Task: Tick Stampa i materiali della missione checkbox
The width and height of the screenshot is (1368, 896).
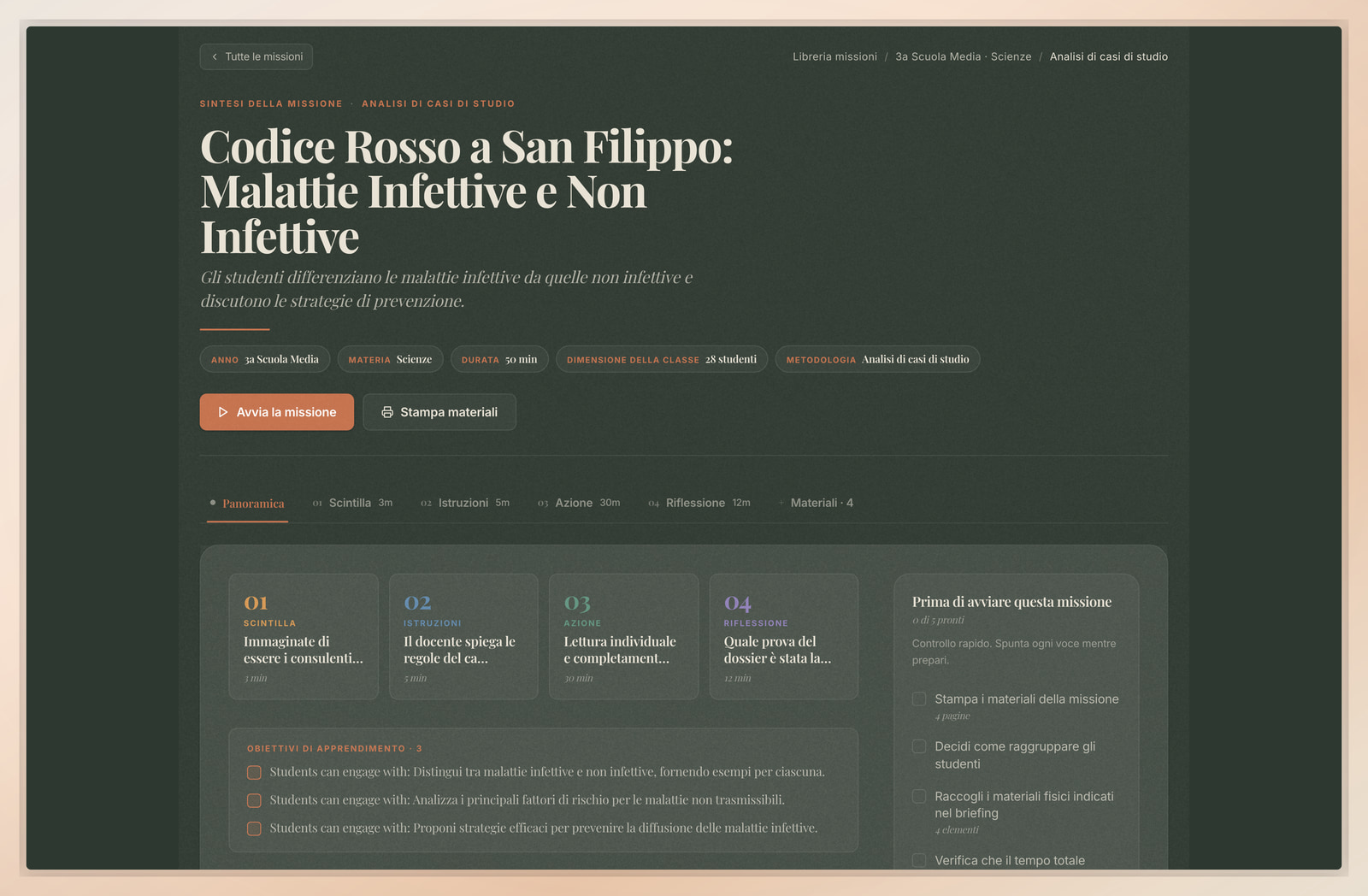Action: coord(919,699)
